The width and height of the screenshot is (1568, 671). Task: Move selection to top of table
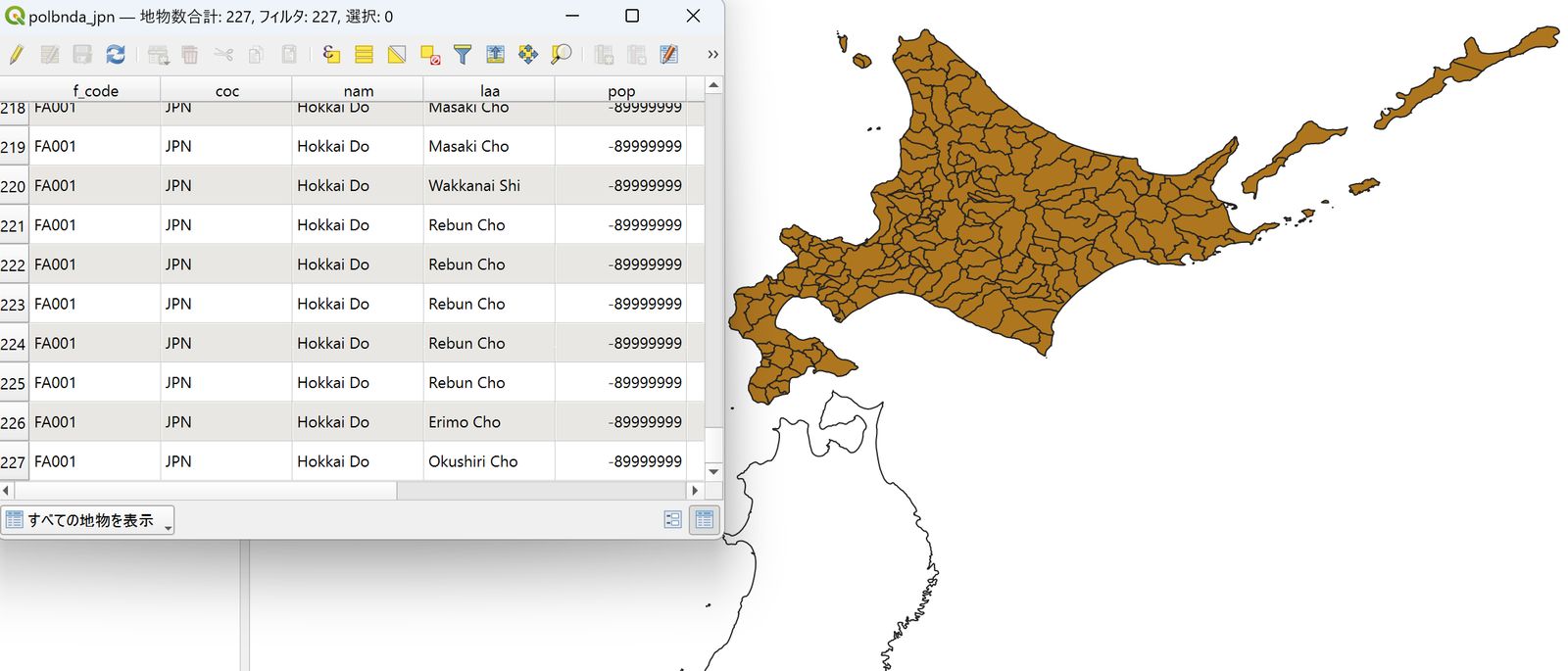click(495, 55)
